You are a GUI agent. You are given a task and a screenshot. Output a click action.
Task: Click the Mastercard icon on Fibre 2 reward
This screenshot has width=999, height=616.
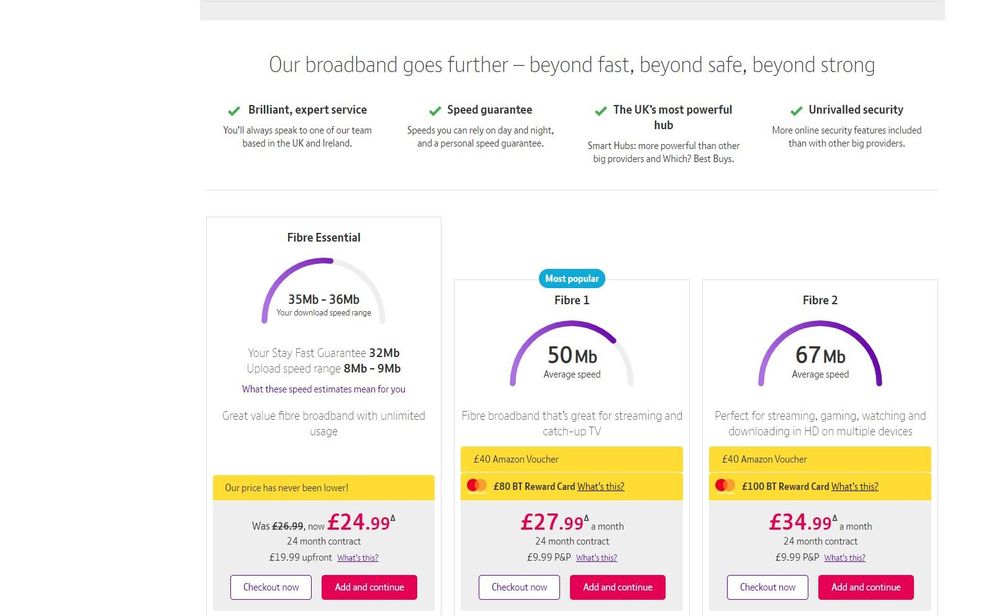[725, 486]
